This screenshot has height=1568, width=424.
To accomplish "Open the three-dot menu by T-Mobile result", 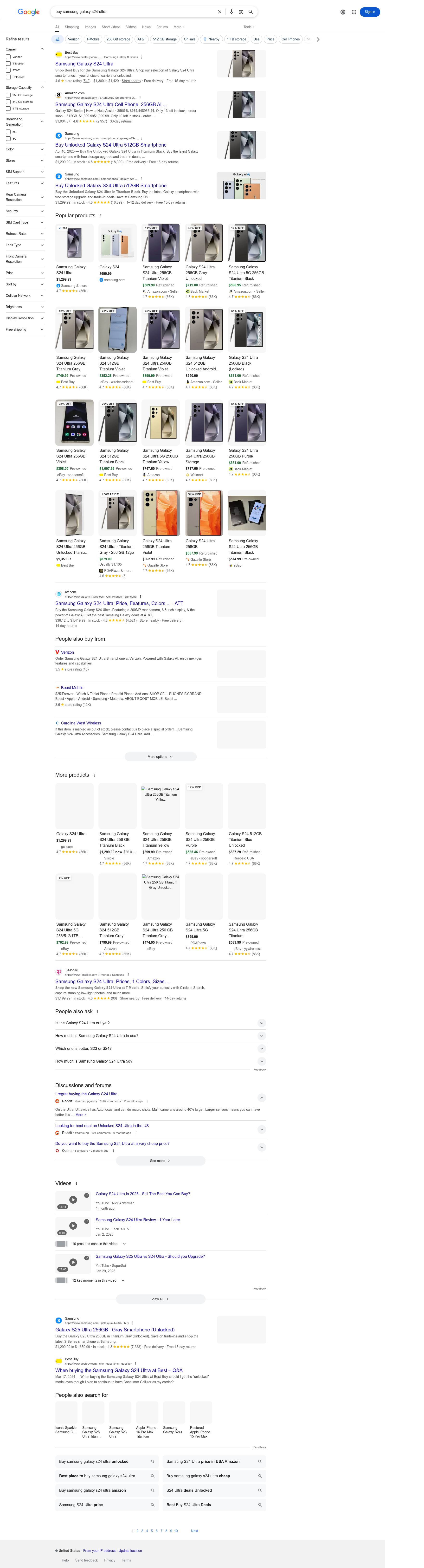I will (128, 974).
